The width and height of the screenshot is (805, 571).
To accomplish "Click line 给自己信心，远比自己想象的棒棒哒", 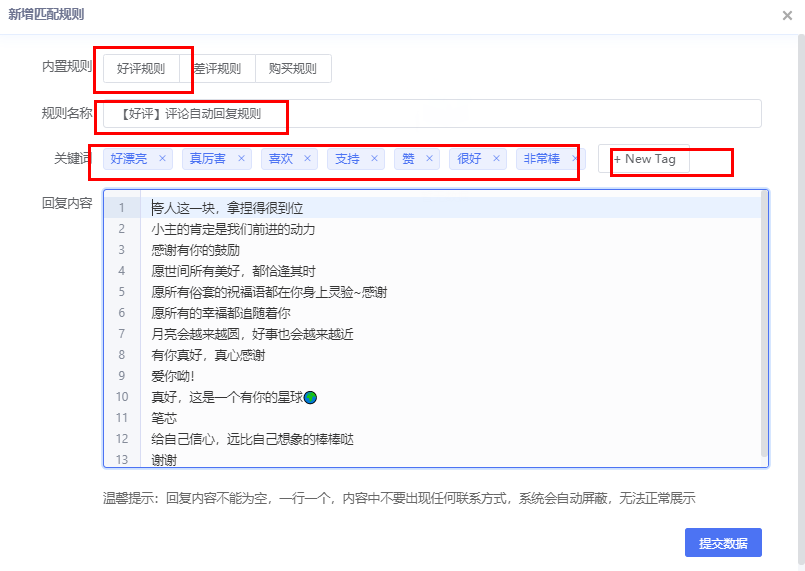I will [252, 440].
